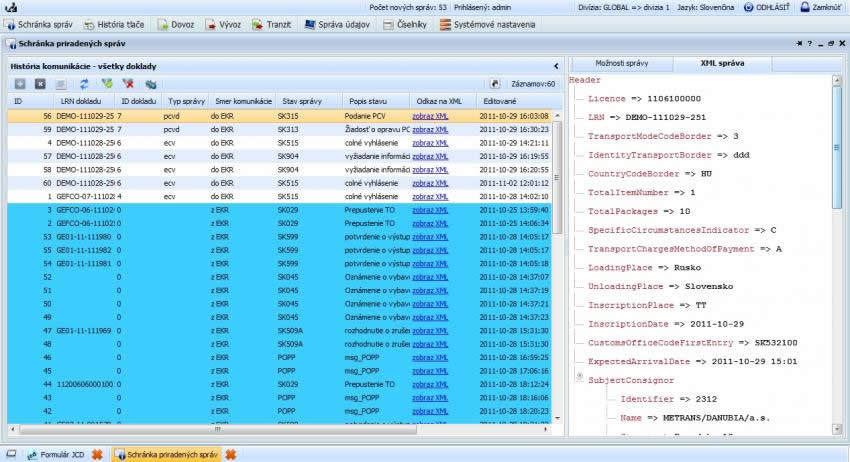This screenshot has height=462, width=850.
Task: Click Divízia: GLOBAL division selector
Action: 622,8
